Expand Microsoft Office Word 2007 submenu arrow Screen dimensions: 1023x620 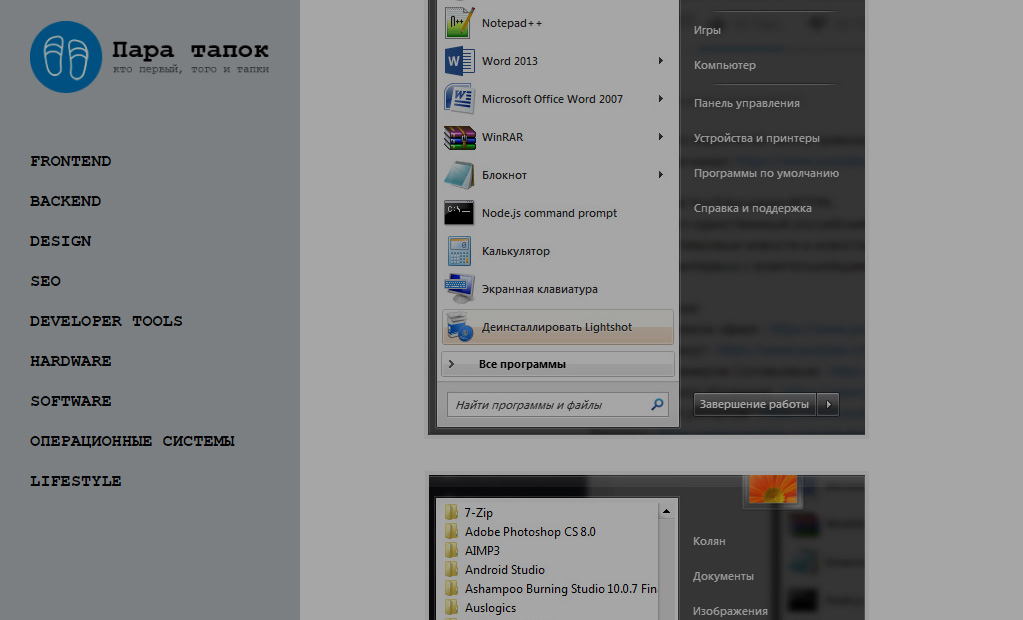[661, 99]
